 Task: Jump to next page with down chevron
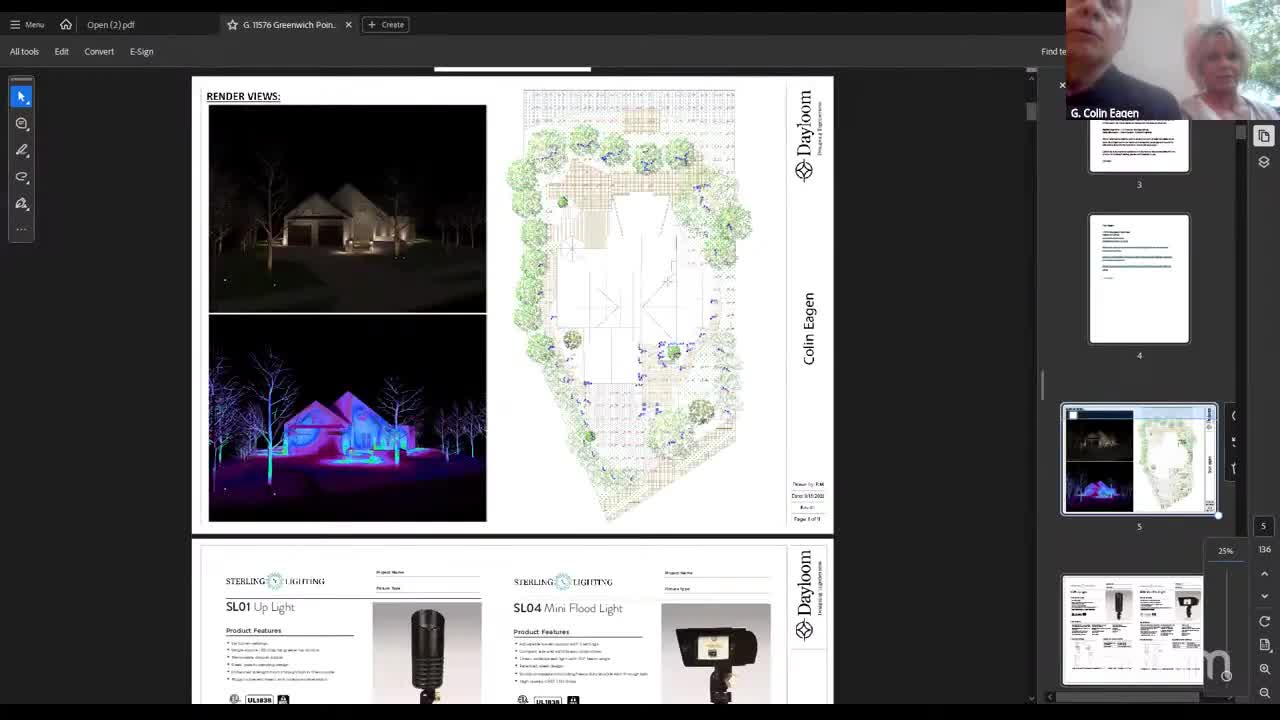[x=1264, y=596]
